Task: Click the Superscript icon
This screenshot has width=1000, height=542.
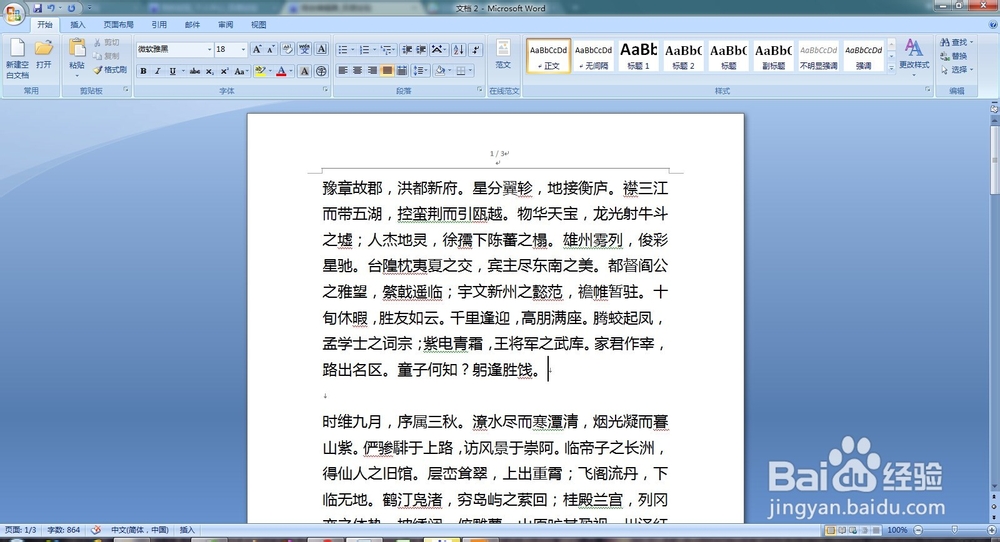Action: [224, 71]
